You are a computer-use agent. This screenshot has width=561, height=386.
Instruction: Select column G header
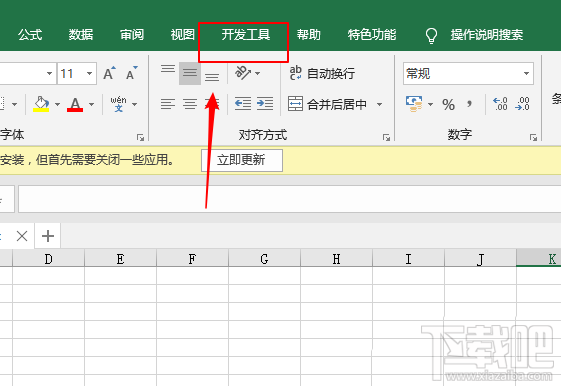point(264,258)
